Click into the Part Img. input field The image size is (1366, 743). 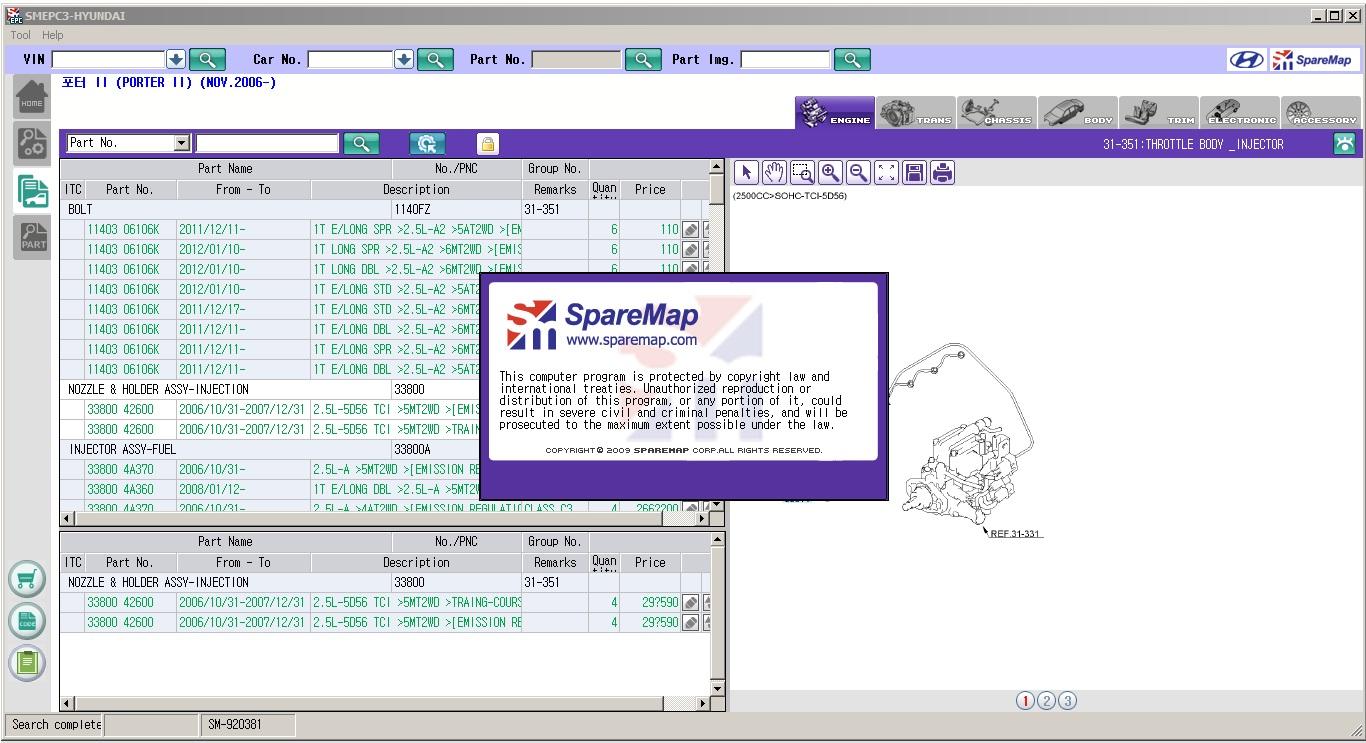[x=785, y=60]
